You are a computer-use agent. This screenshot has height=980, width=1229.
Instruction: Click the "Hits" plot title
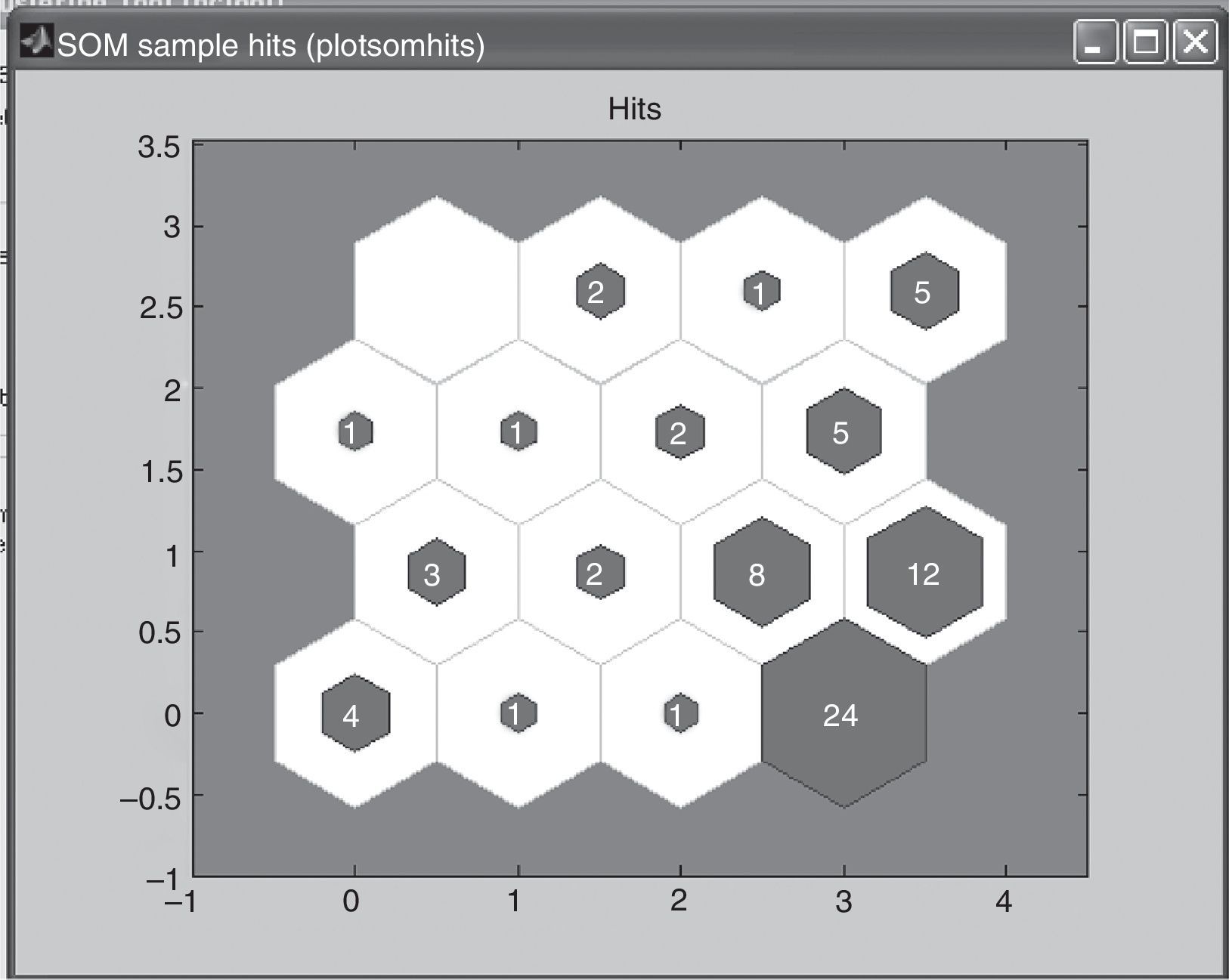(x=634, y=110)
